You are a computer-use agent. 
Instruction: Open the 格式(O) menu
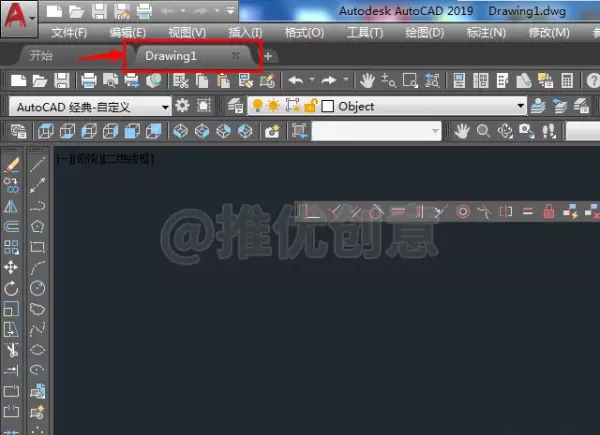304,33
